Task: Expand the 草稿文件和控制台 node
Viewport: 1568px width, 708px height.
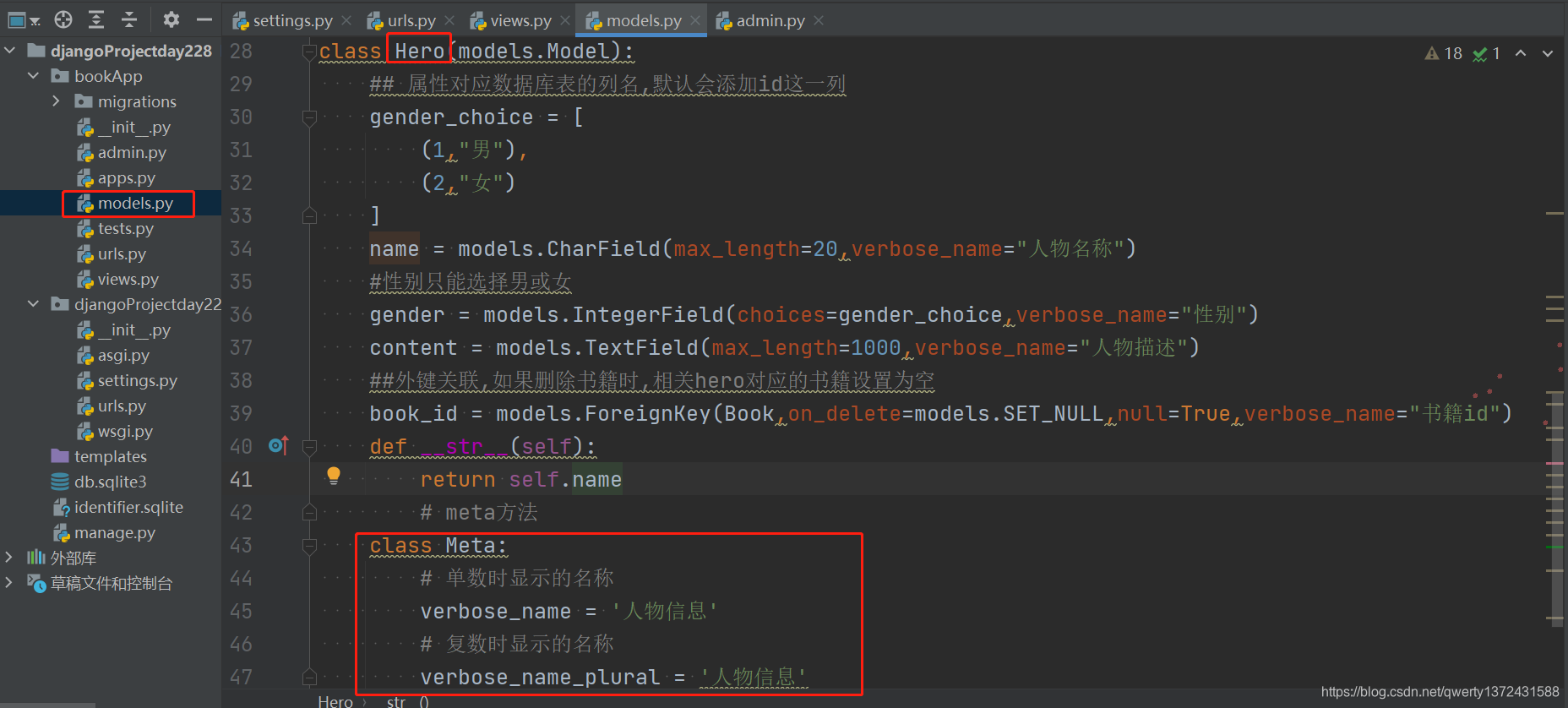Action: coord(9,583)
